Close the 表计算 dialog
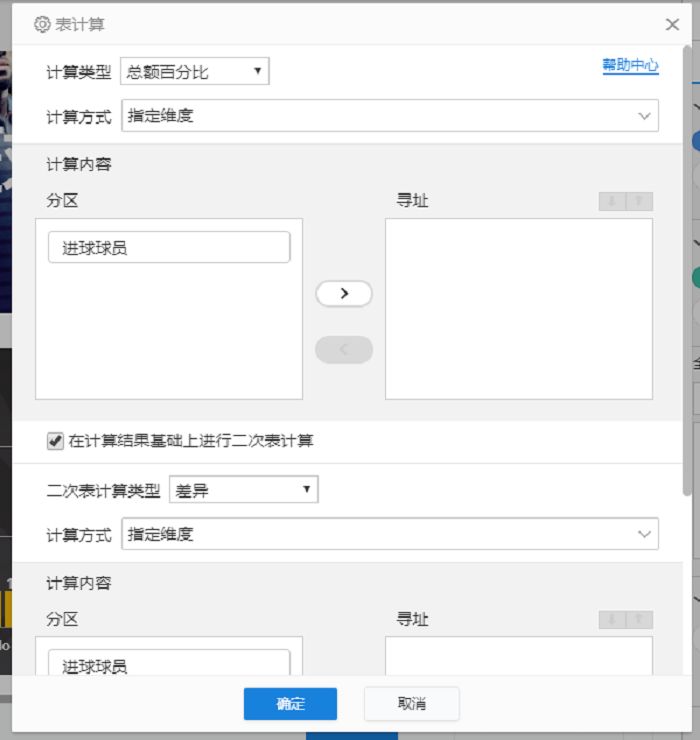This screenshot has width=700, height=740. 672,25
